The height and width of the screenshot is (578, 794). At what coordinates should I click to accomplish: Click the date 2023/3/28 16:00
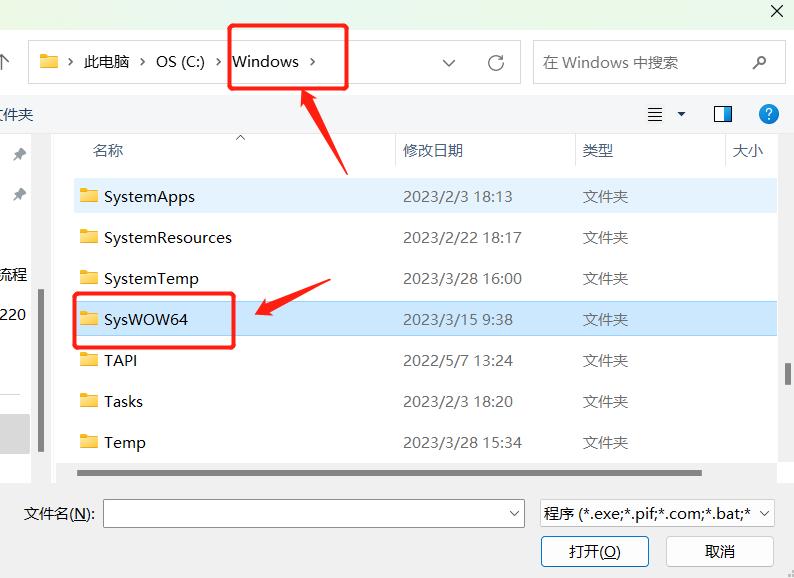click(462, 279)
